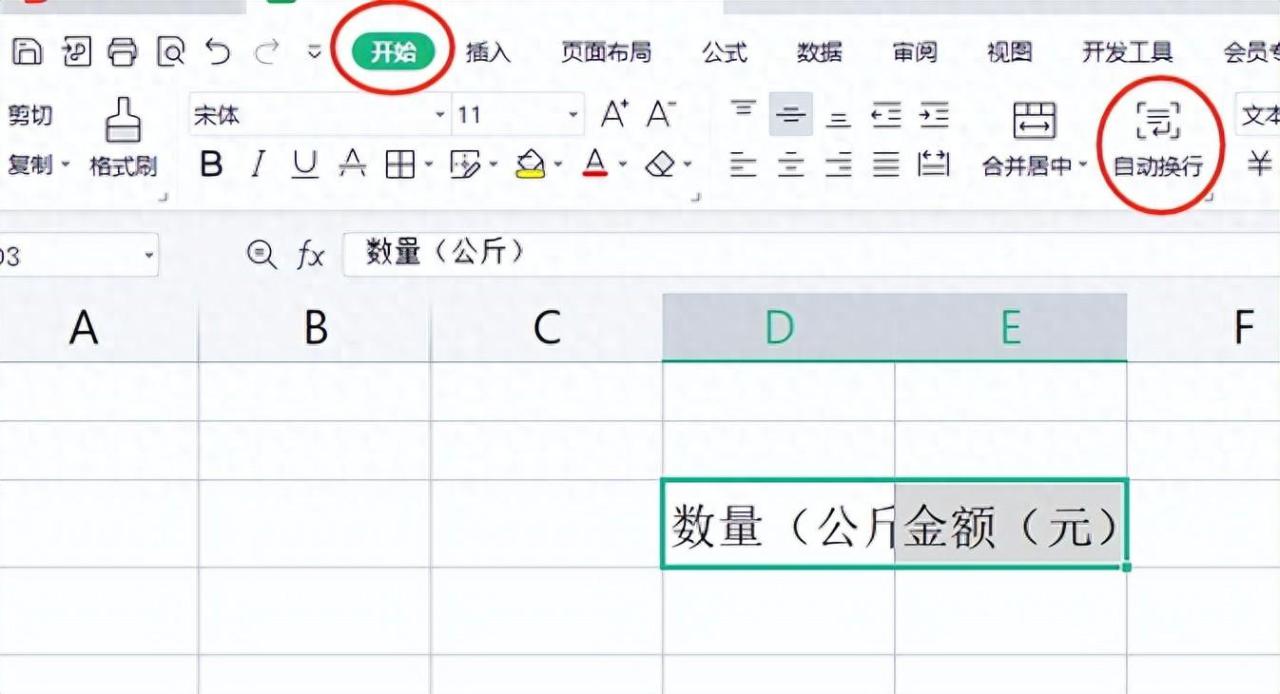Select column C header
This screenshot has width=1280, height=694.
(547, 327)
